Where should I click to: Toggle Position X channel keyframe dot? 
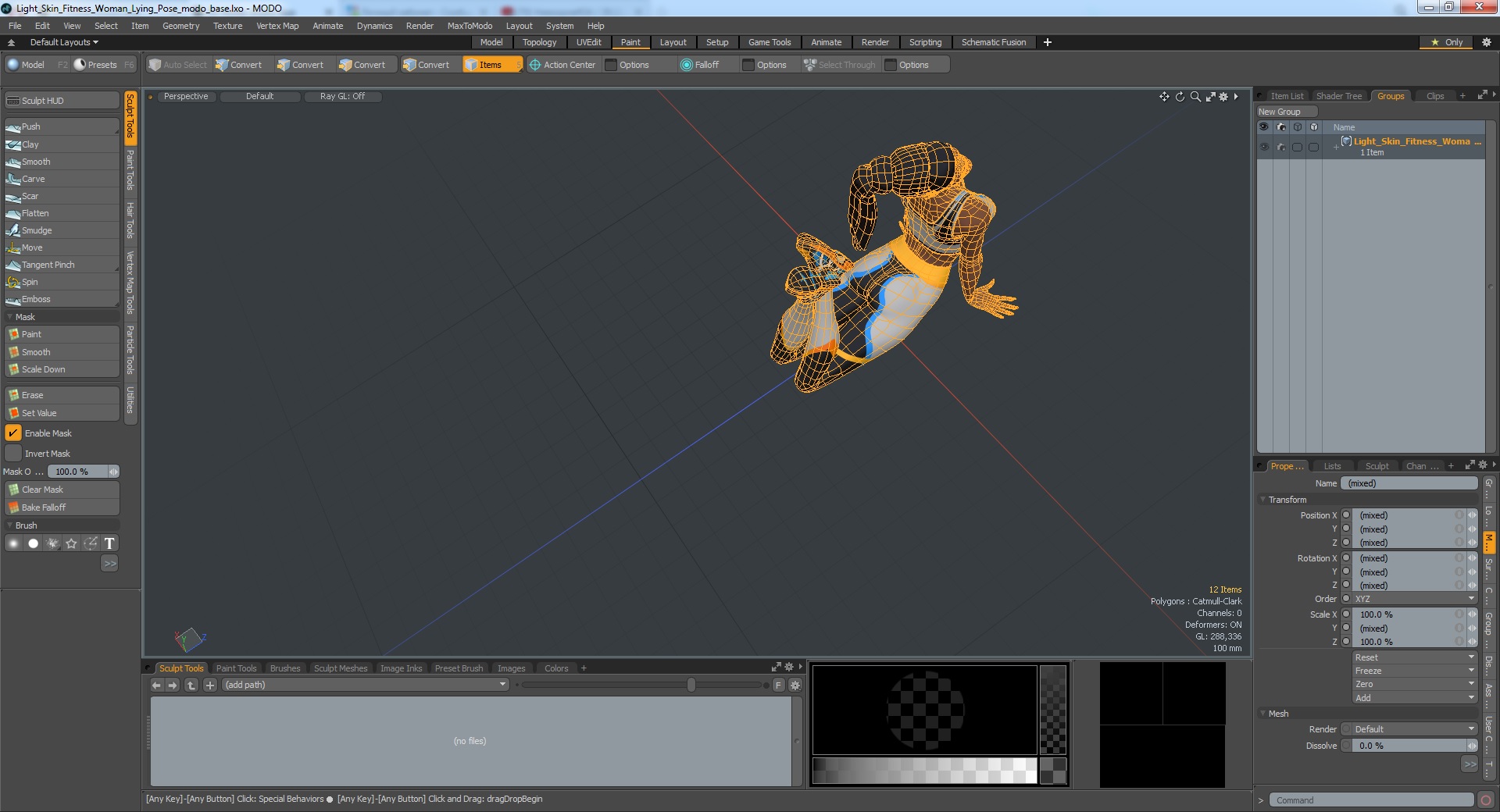coord(1346,515)
